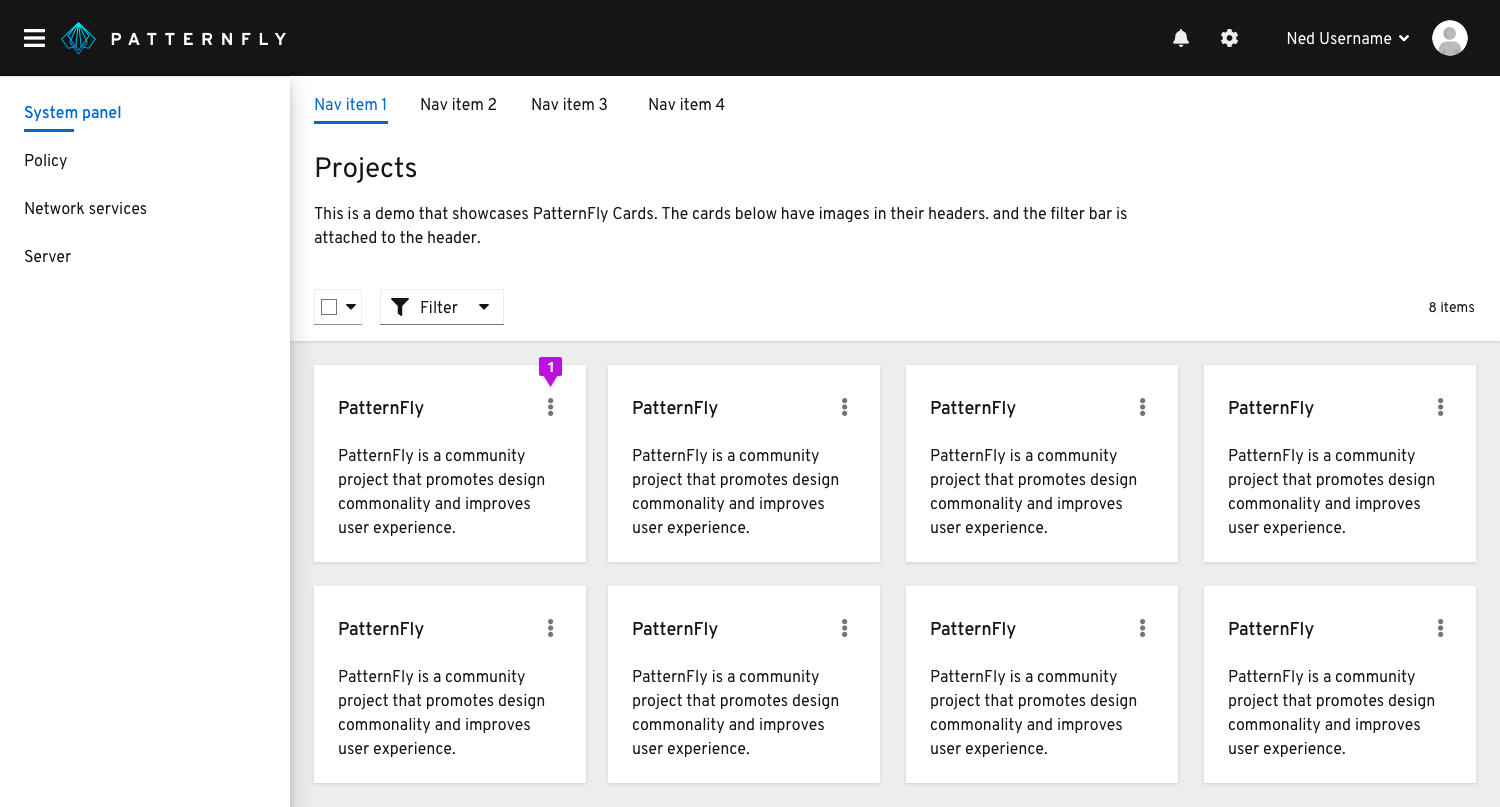Screen dimensions: 1500x807
Task: Go to Policy in the sidebar
Action: click(46, 161)
